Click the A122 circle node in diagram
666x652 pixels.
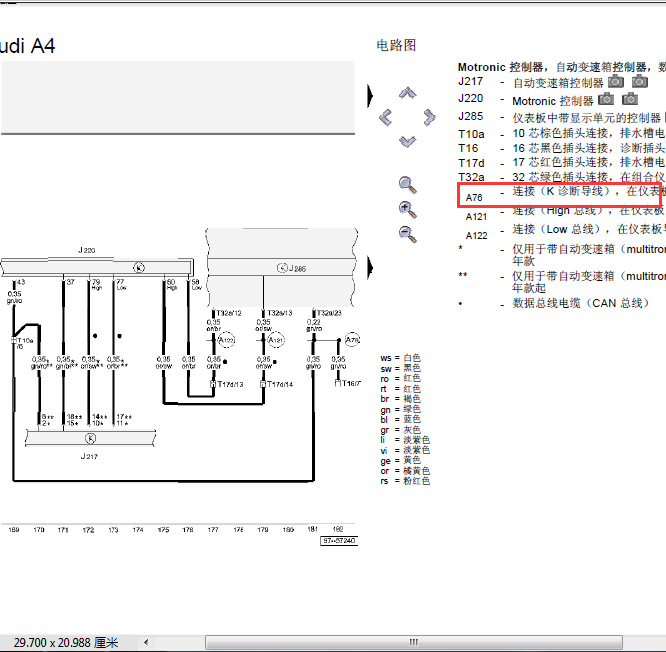coord(226,340)
